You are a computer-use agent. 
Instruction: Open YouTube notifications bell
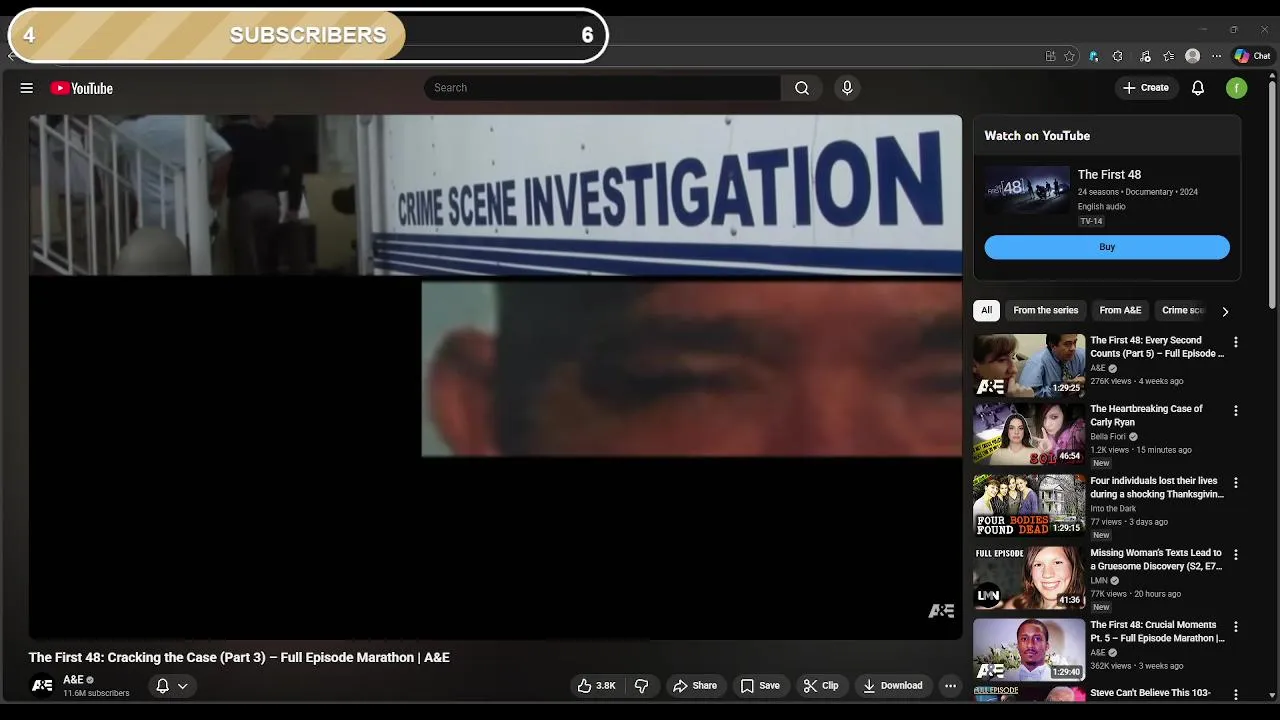pos(1198,88)
